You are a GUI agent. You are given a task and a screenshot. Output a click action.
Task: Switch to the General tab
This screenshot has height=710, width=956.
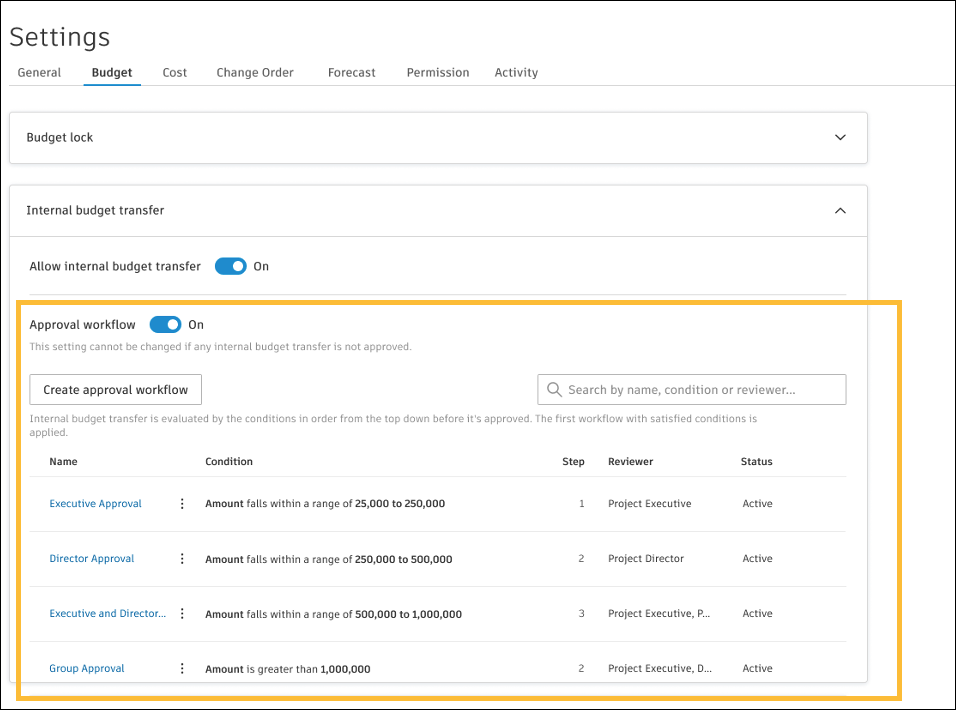[39, 73]
